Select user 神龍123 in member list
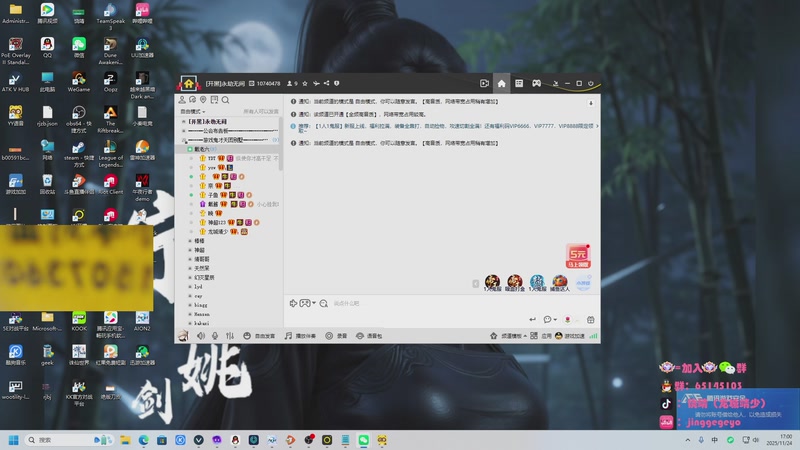The image size is (800, 450). click(216, 222)
